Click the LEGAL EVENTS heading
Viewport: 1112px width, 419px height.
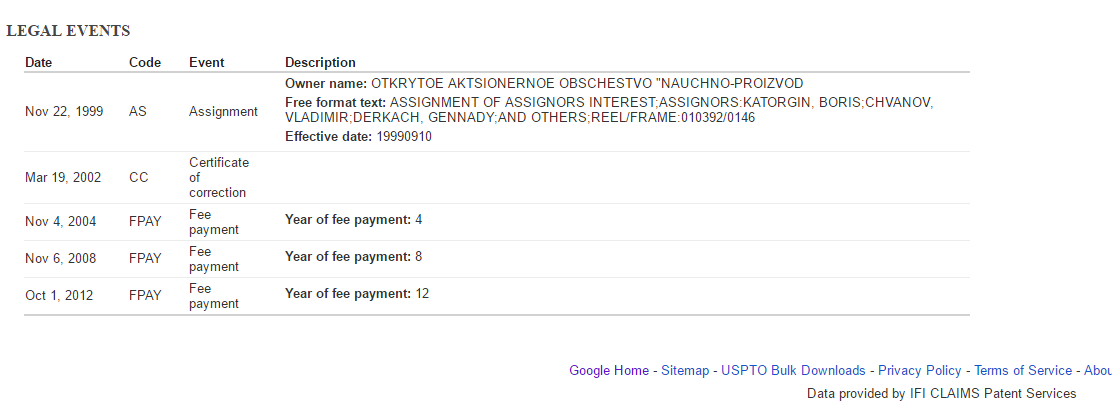click(x=68, y=31)
